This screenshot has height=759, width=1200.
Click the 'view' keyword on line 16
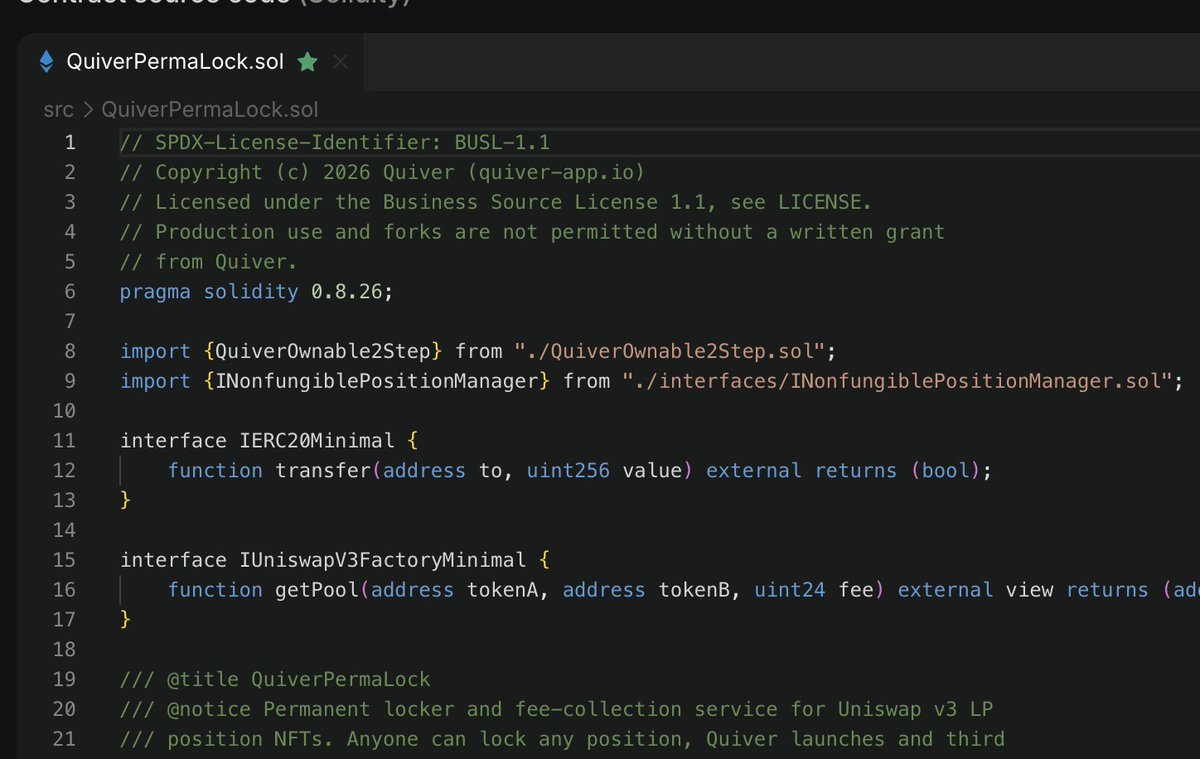pos(1029,590)
